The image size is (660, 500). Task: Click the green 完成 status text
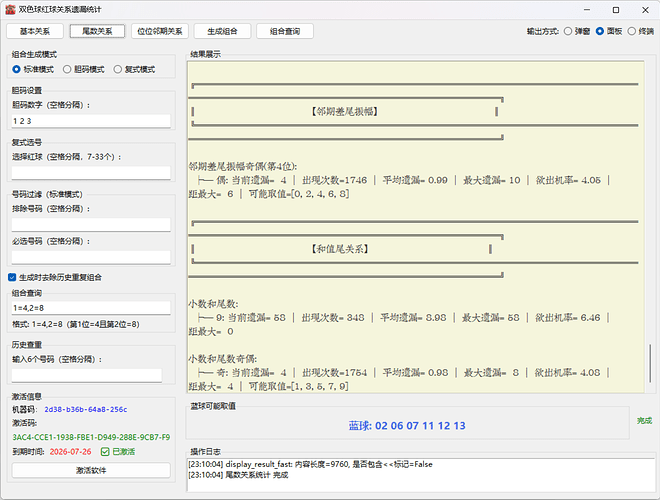tap(644, 420)
